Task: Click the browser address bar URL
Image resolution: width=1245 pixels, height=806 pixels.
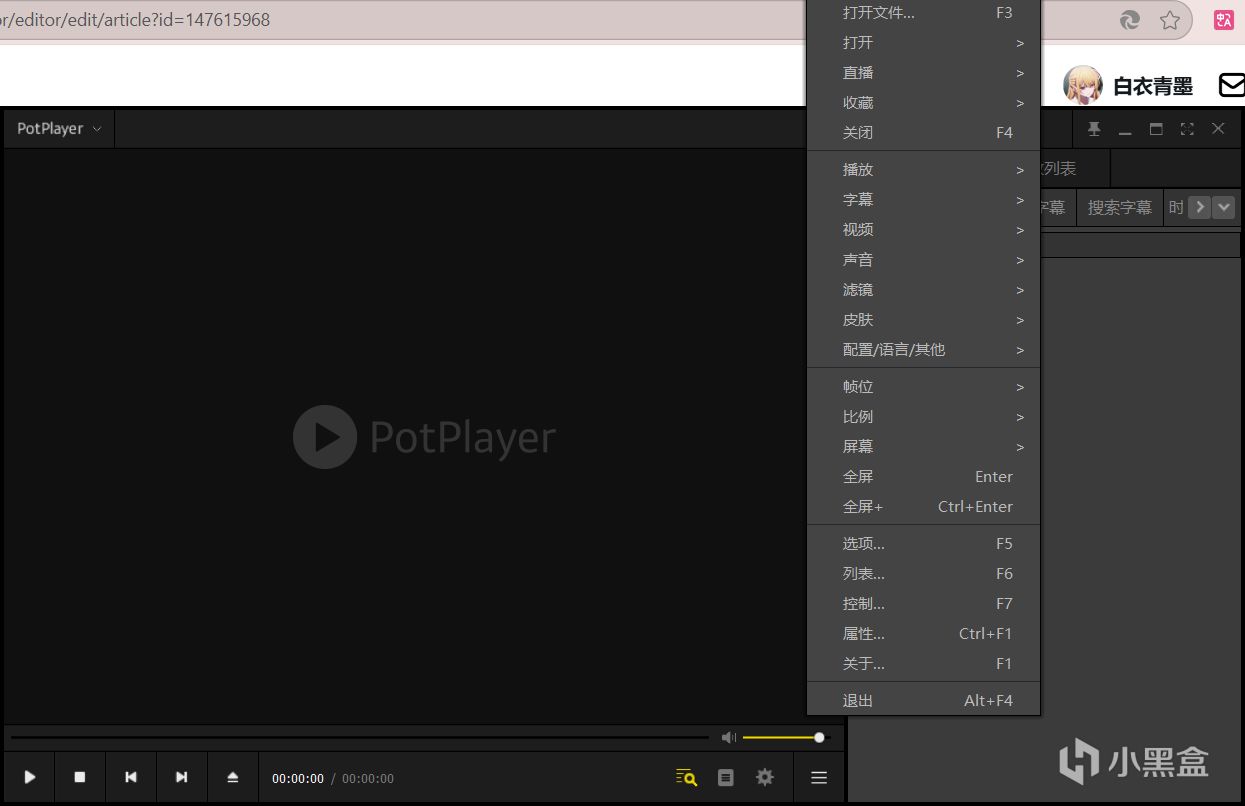Action: coord(135,20)
